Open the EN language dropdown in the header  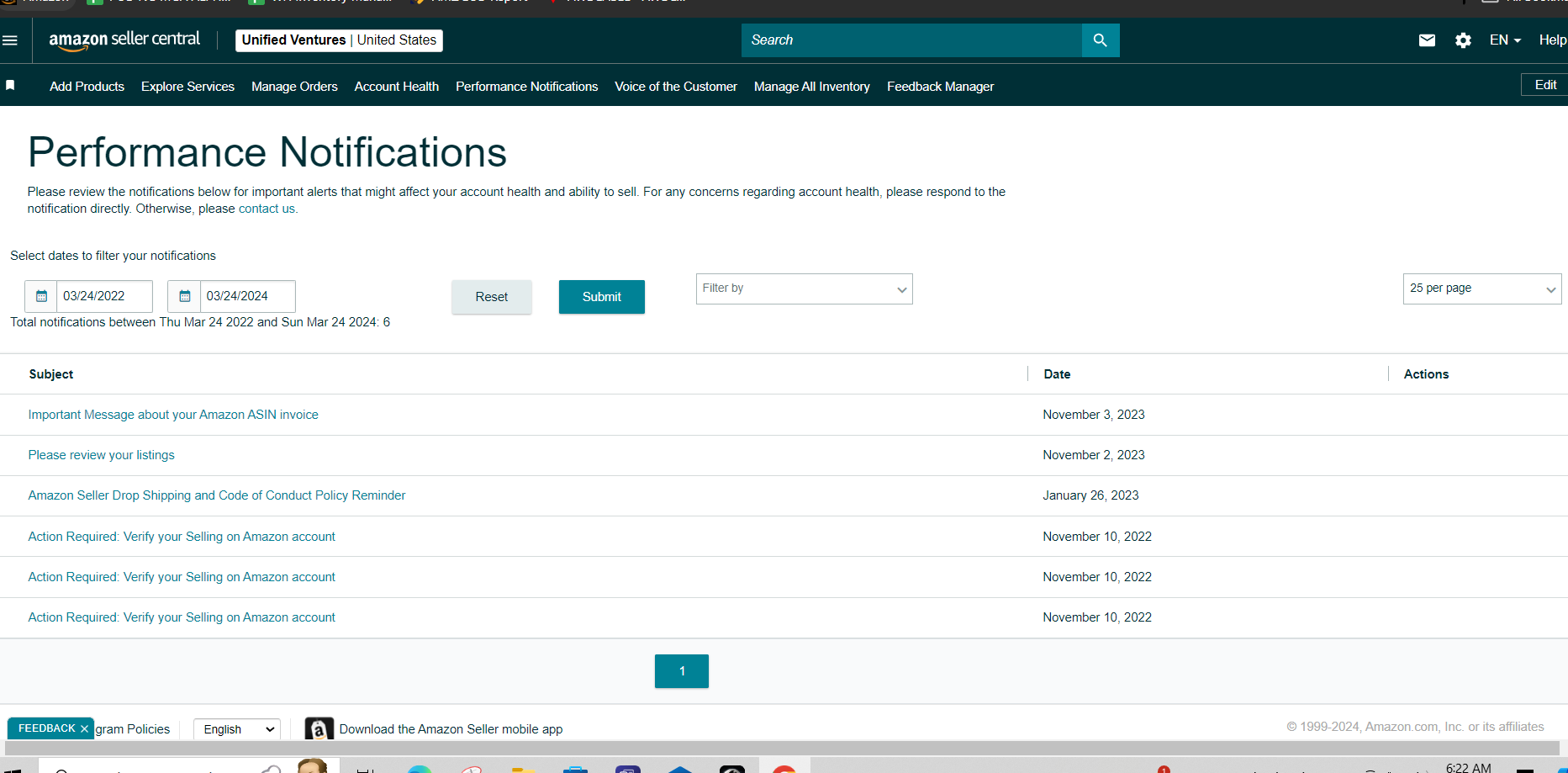tap(1505, 40)
